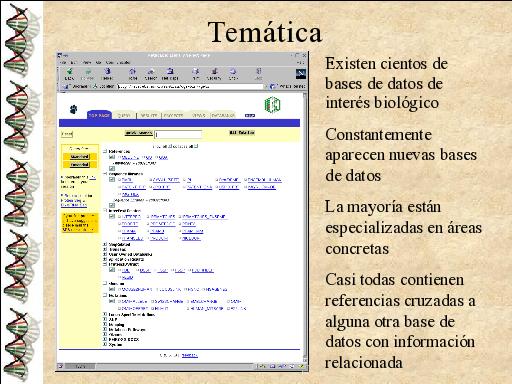Viewport: 512px width, 384px height.
Task: Click the Netscape N logo icon
Action: click(301, 74)
